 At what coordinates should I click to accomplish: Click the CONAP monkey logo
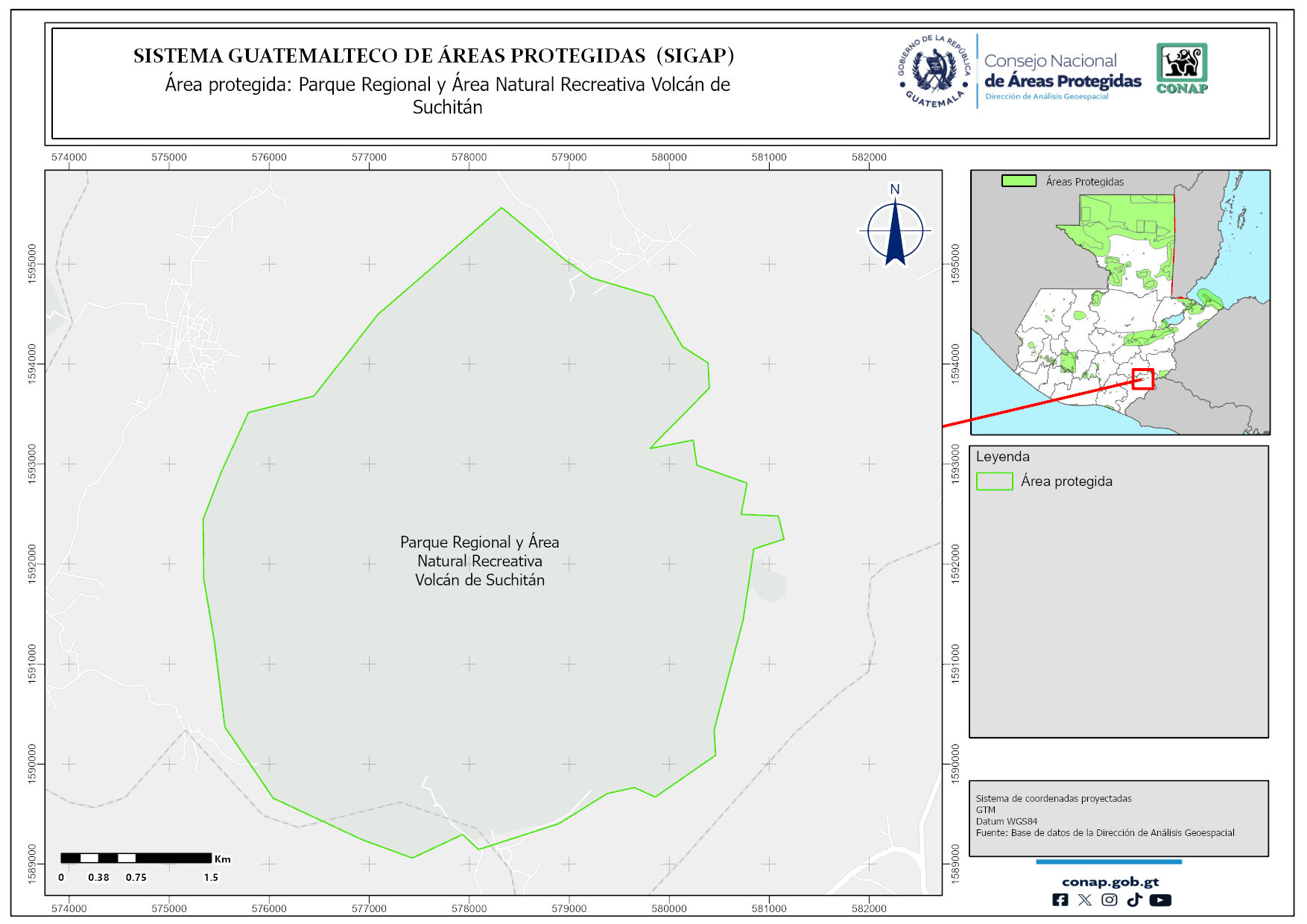click(1182, 68)
